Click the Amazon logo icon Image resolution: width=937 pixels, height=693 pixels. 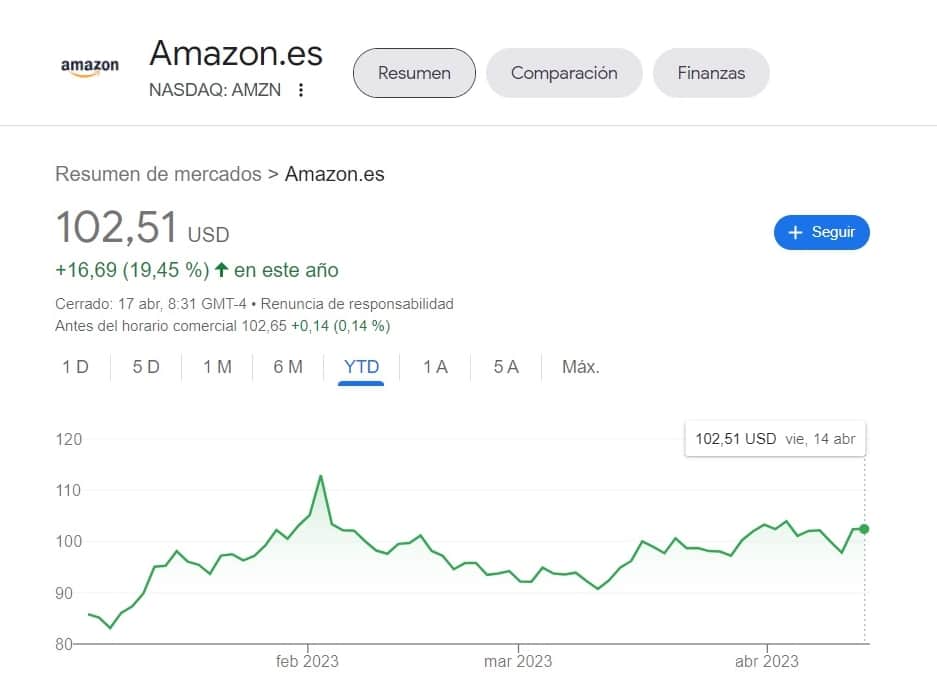(x=90, y=67)
